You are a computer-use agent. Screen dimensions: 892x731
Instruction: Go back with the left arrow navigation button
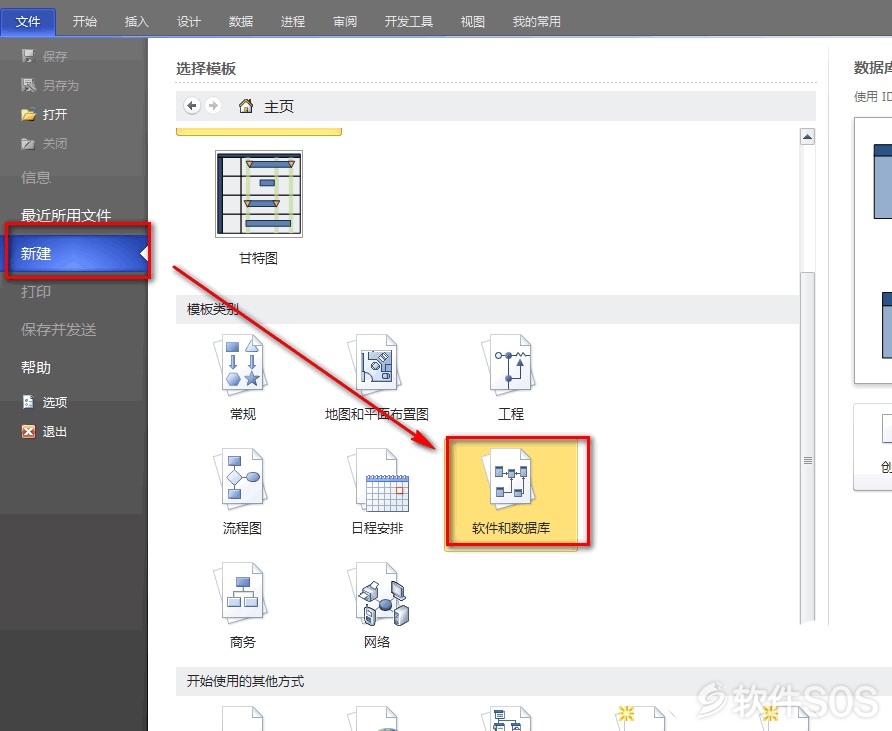point(192,106)
